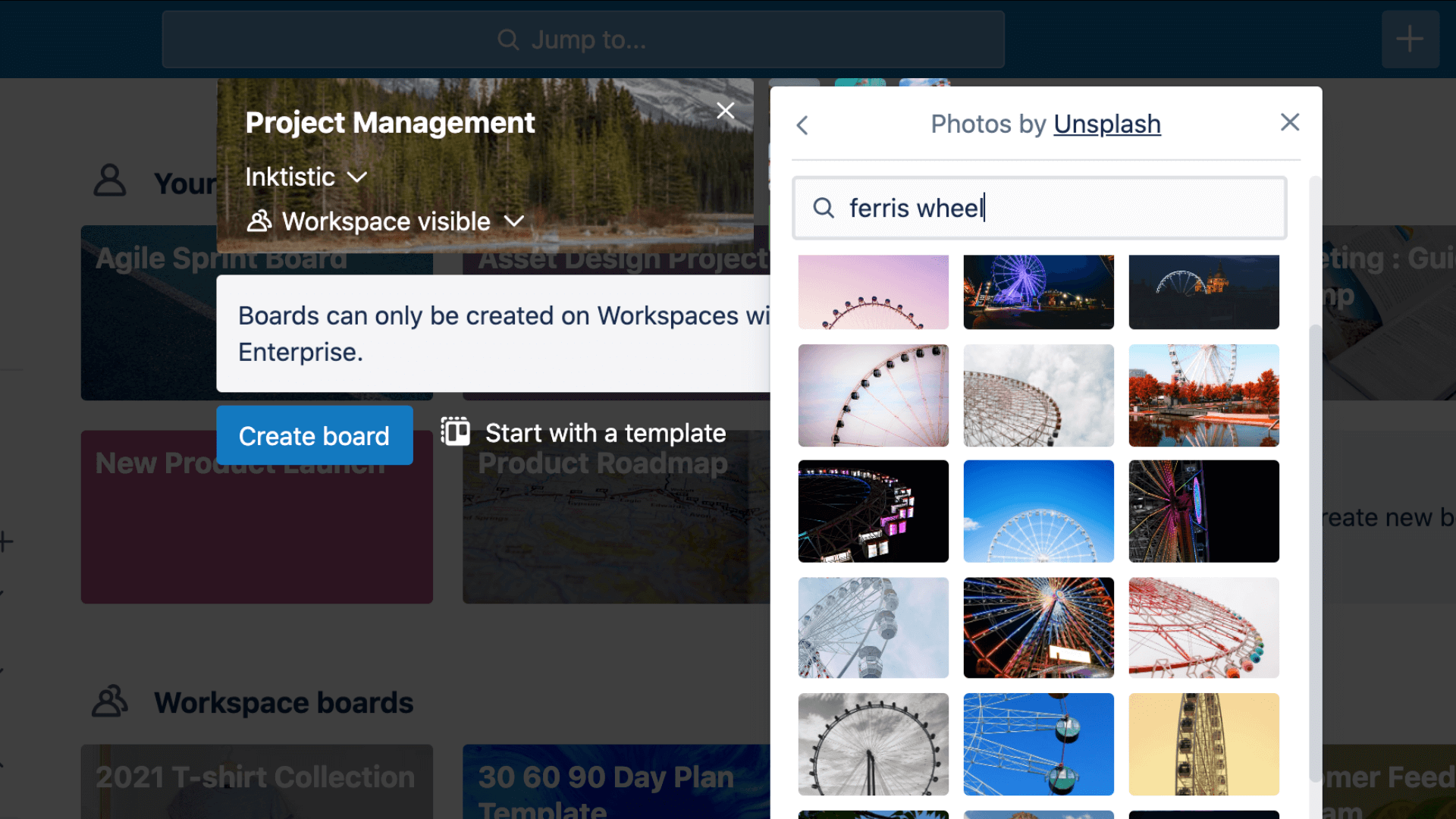The image size is (1456, 819).
Task: Click the add new board plus icon
Action: [x=1410, y=39]
